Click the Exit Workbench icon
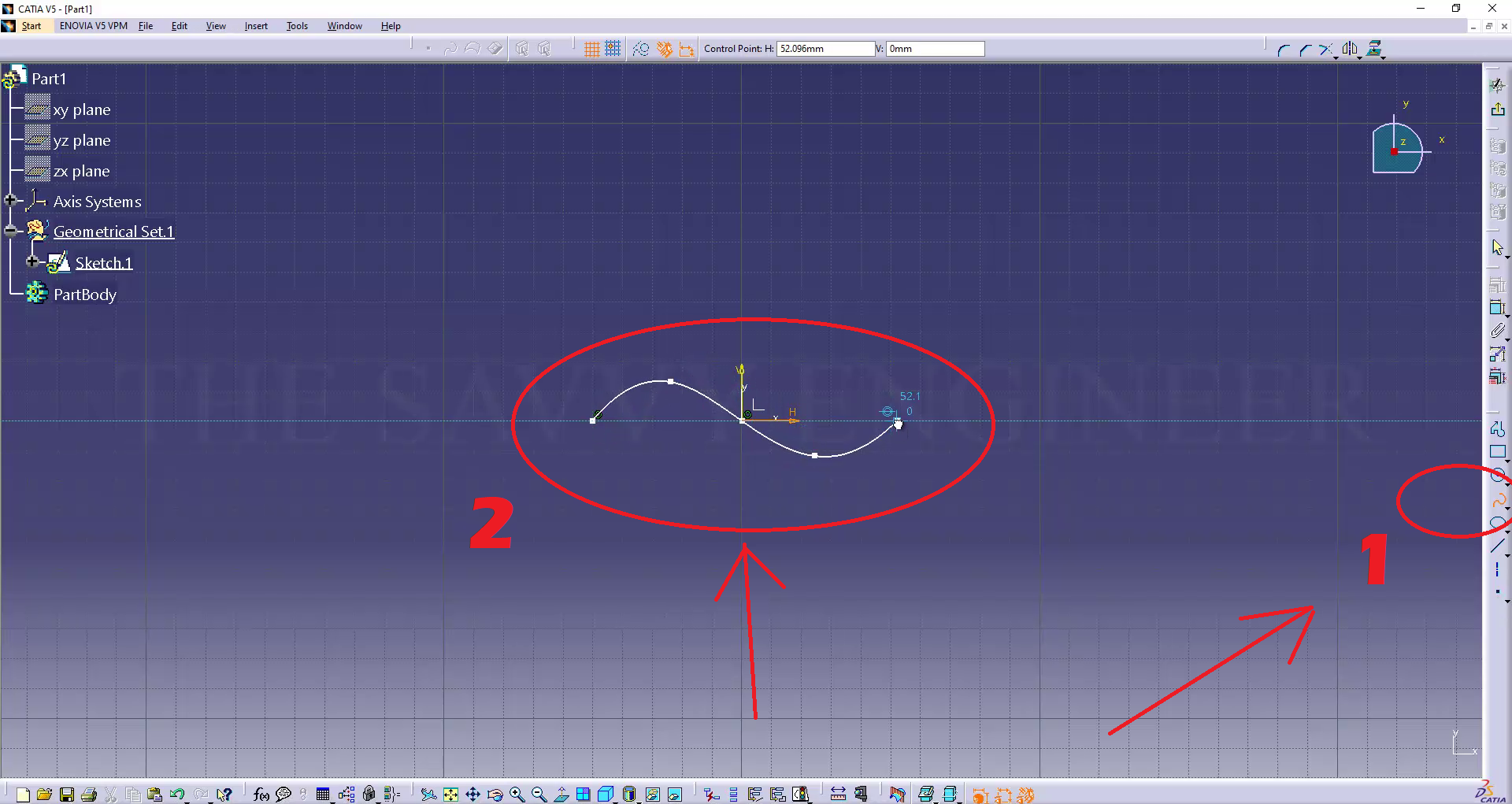 coord(1498,109)
